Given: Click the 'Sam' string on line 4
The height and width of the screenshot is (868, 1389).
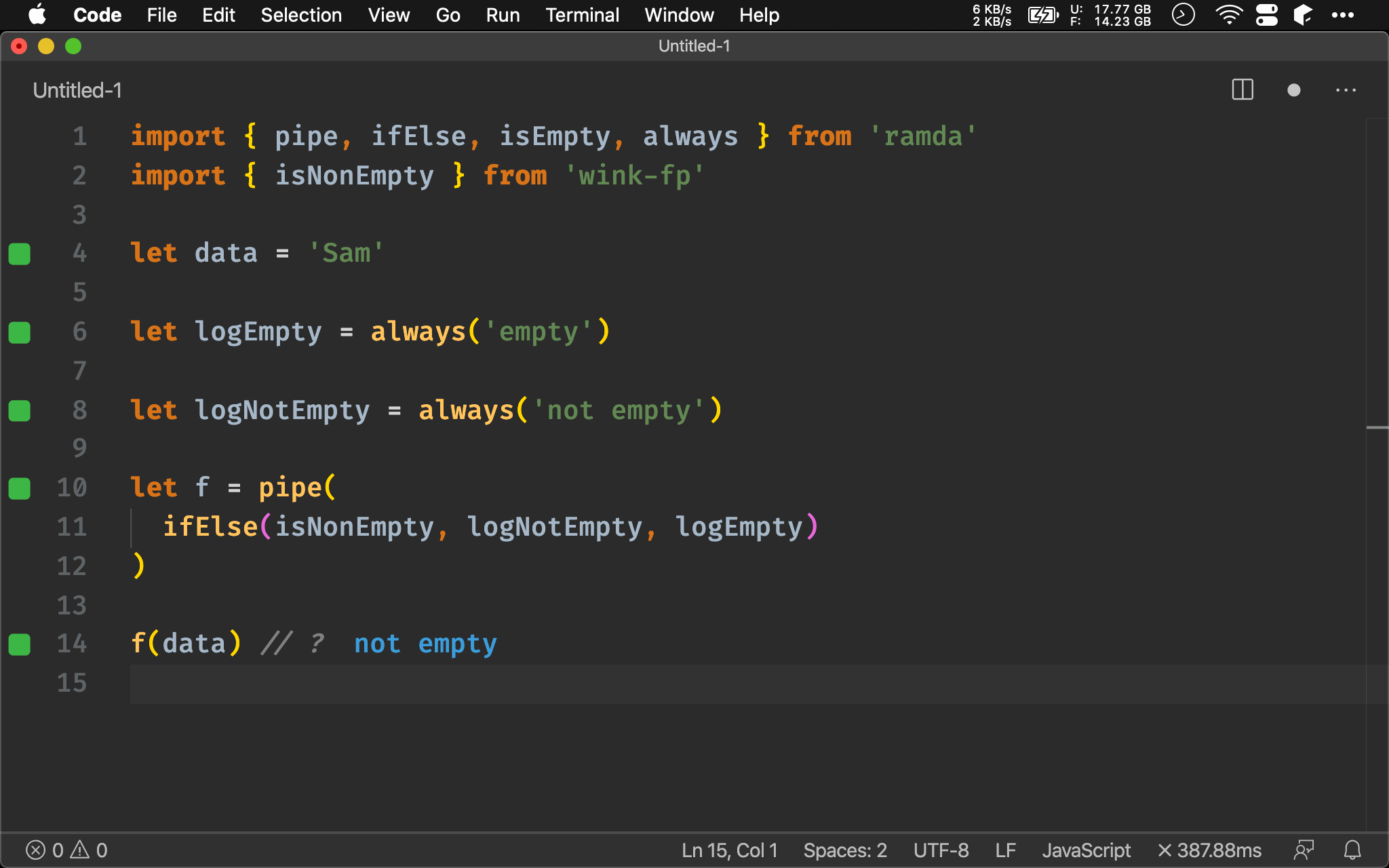Looking at the screenshot, I should click(346, 253).
